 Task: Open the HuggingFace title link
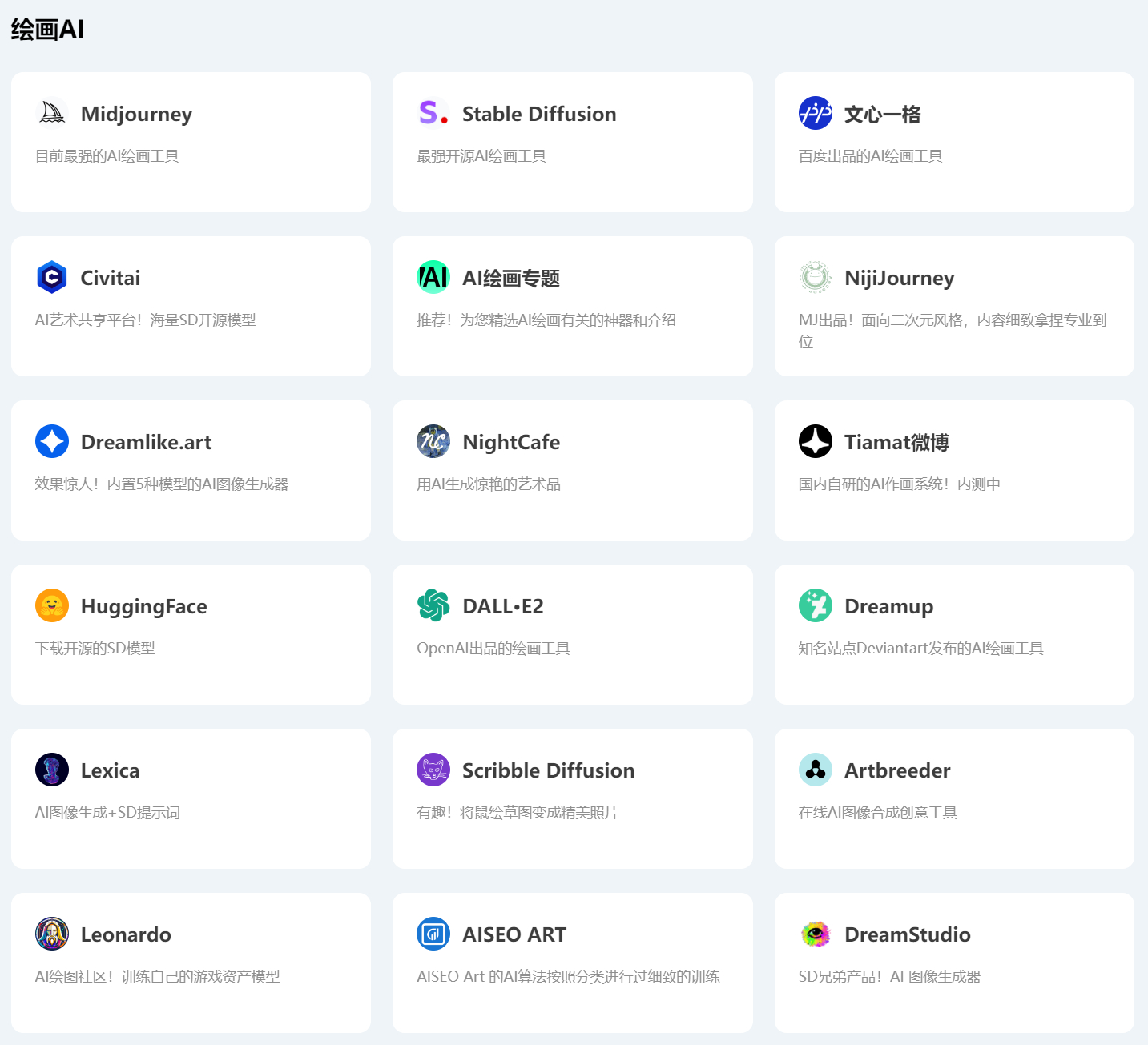coord(144,607)
